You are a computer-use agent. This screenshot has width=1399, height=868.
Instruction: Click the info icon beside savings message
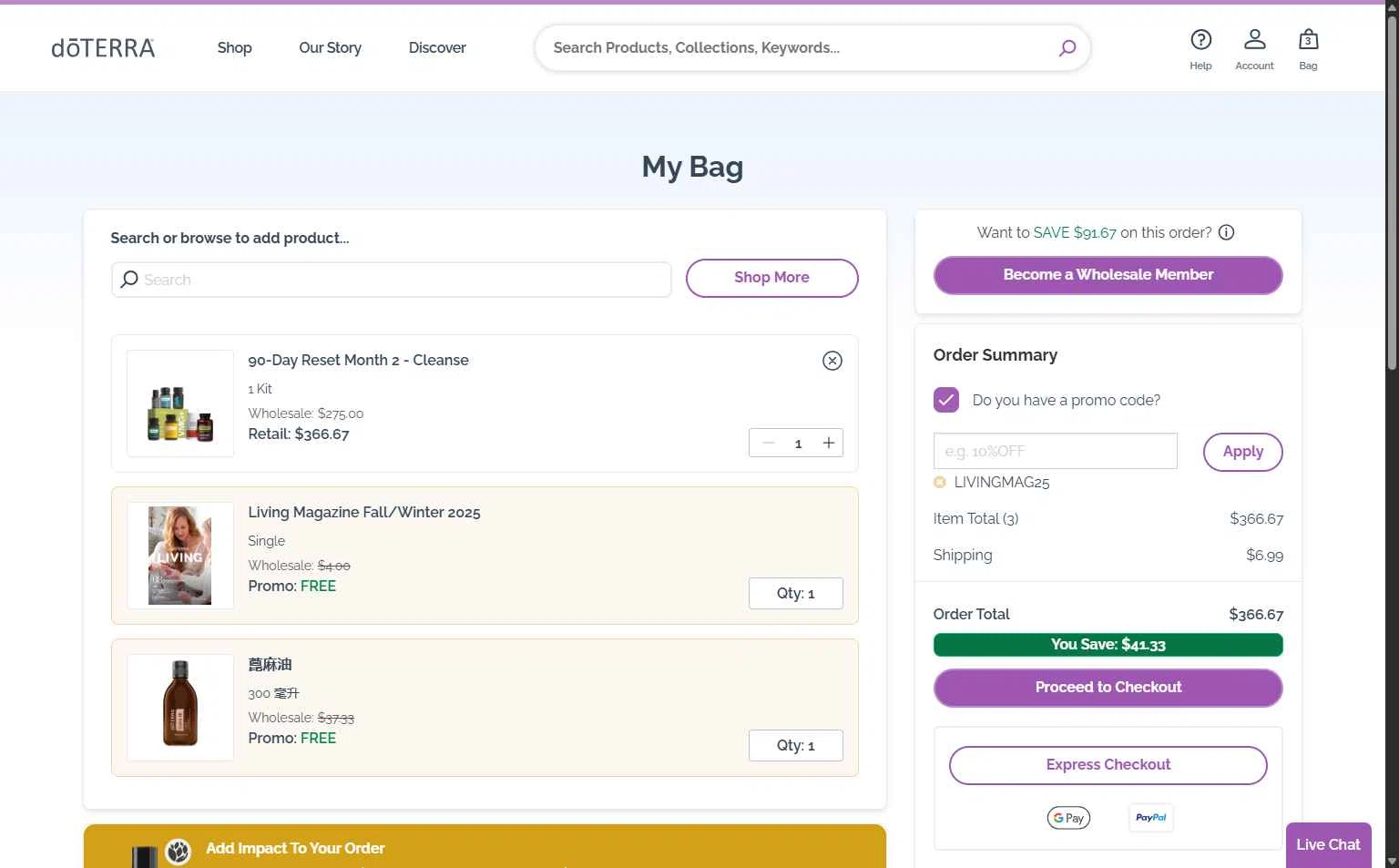[x=1226, y=232]
